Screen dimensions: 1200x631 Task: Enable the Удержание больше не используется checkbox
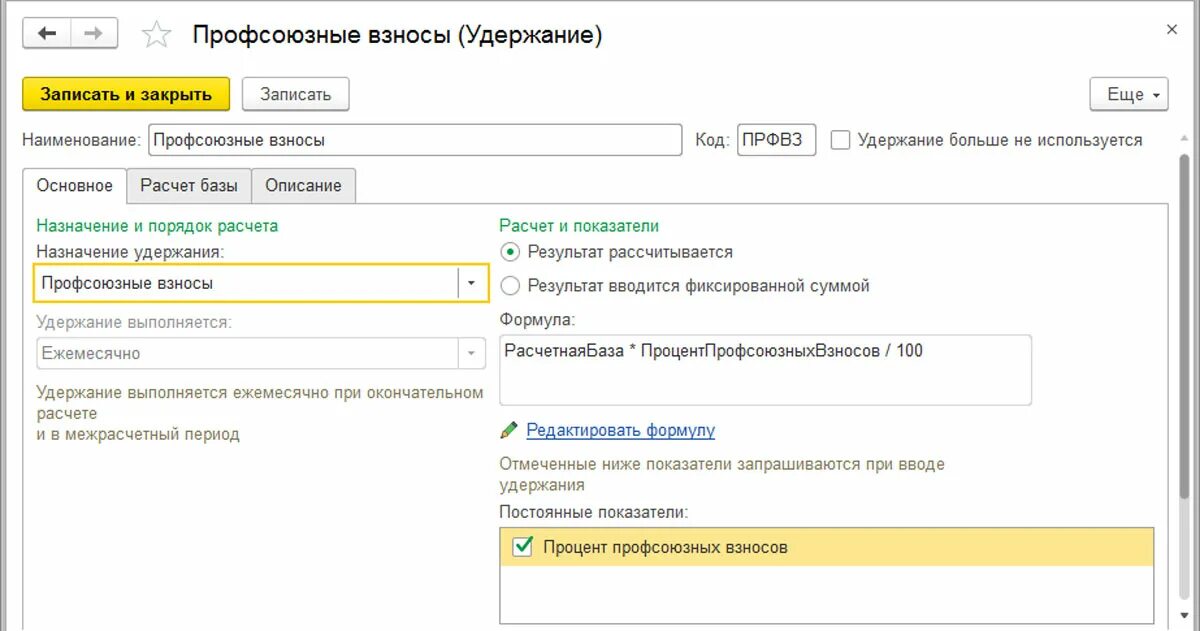click(839, 141)
